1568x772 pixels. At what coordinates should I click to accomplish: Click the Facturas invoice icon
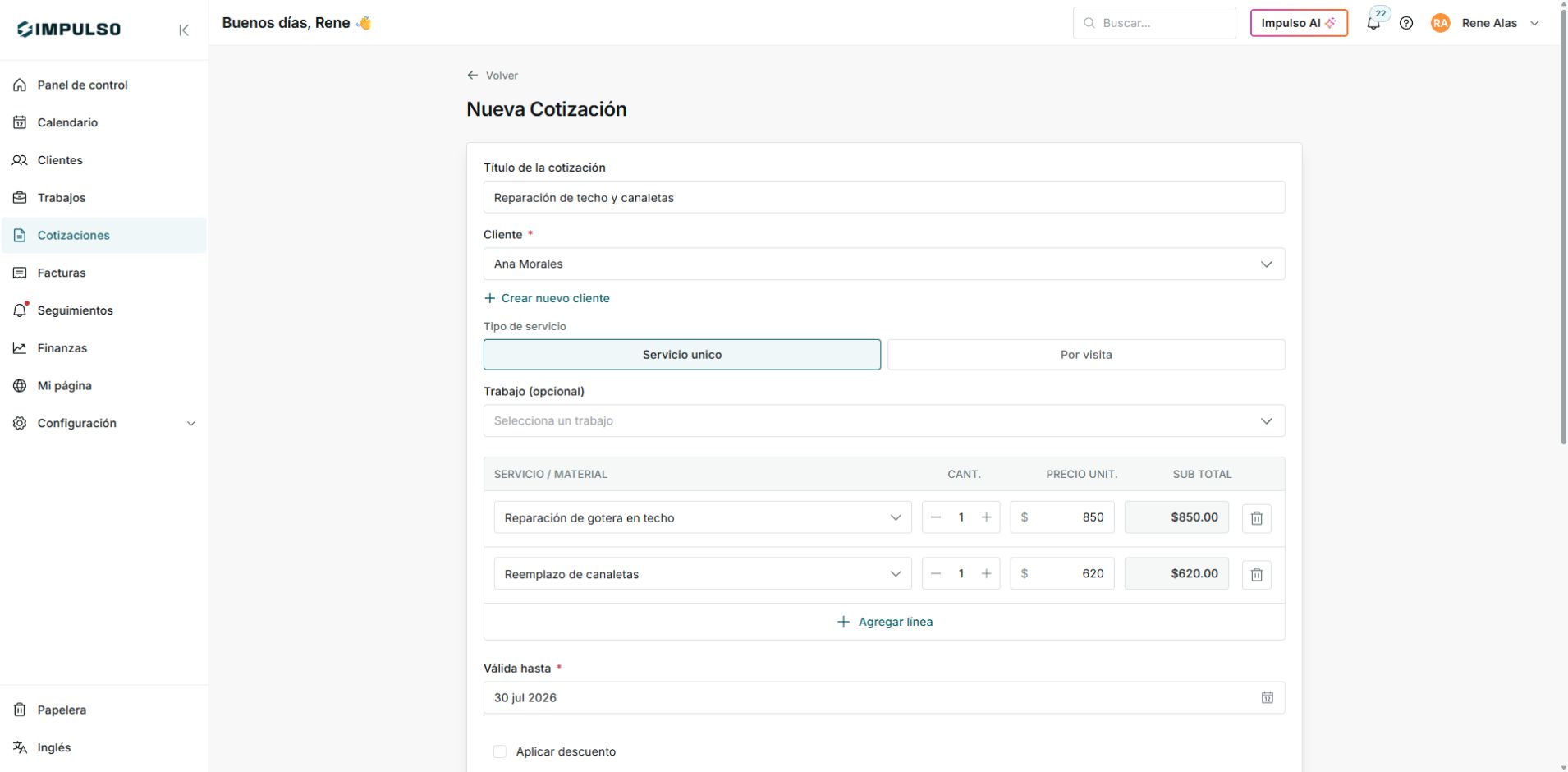pos(20,273)
